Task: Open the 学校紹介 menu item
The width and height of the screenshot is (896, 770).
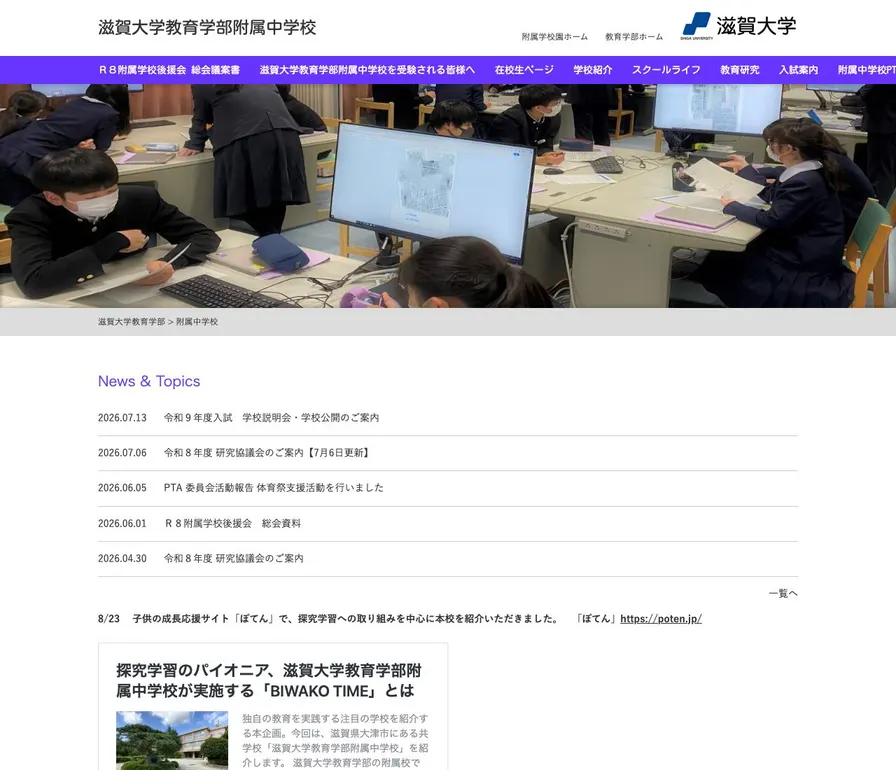Action: tap(593, 70)
